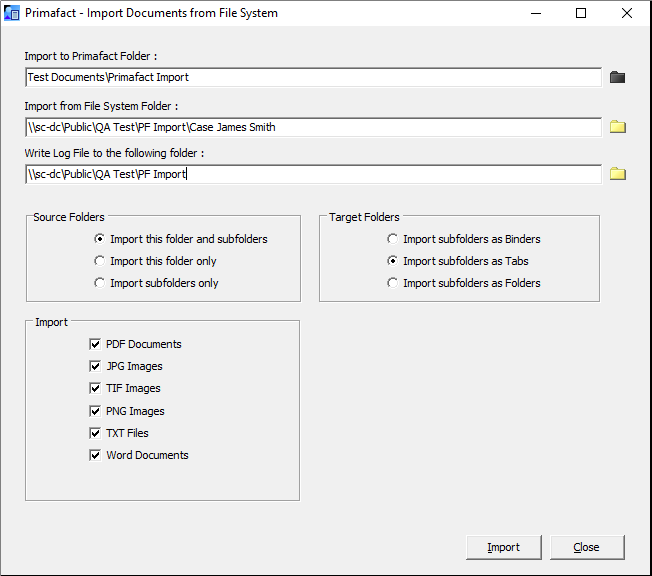Open the Primafact folder browse icon
This screenshot has width=652, height=576.
point(617,77)
